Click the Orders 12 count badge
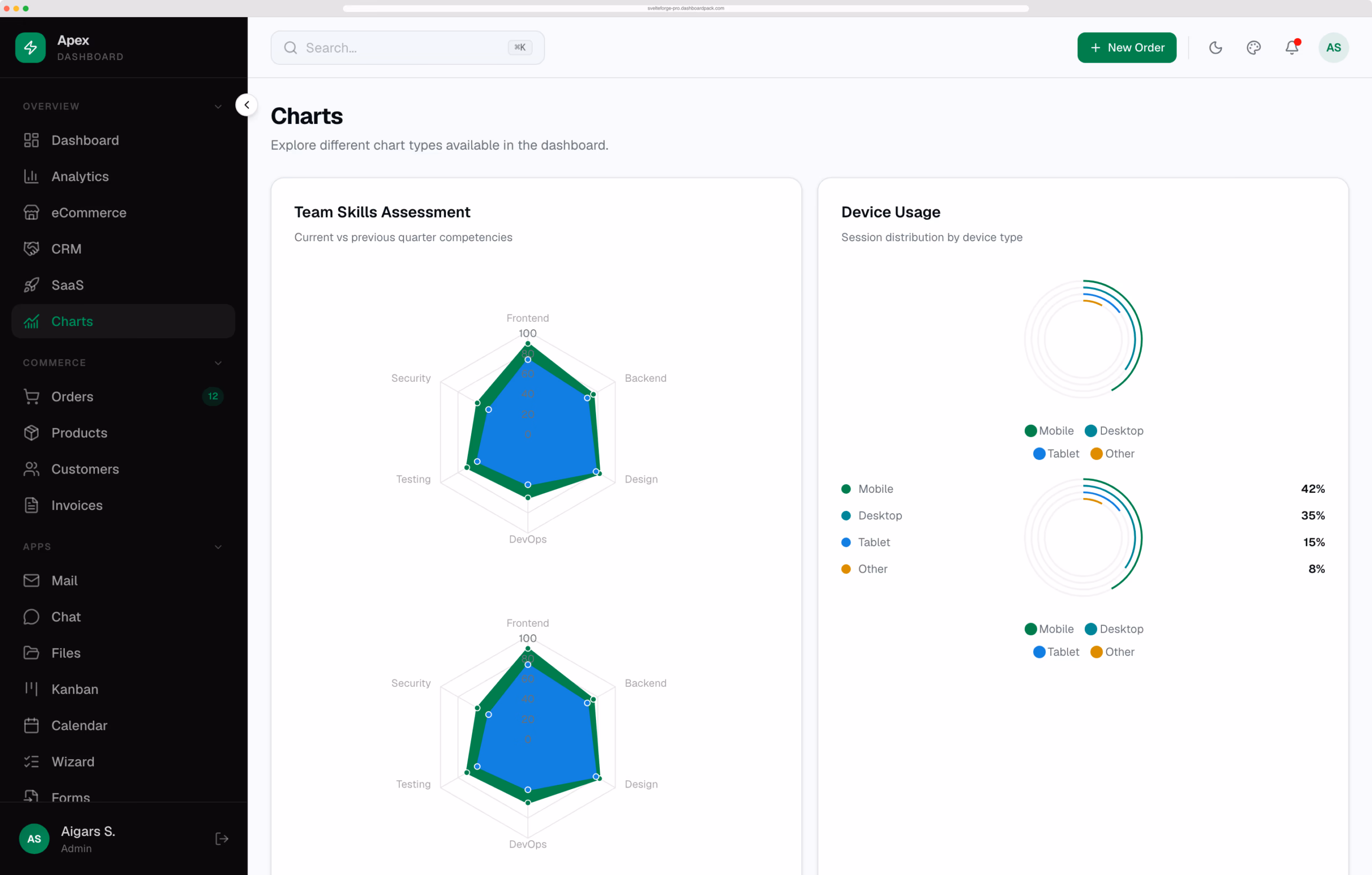The height and width of the screenshot is (875, 1372). tap(213, 397)
